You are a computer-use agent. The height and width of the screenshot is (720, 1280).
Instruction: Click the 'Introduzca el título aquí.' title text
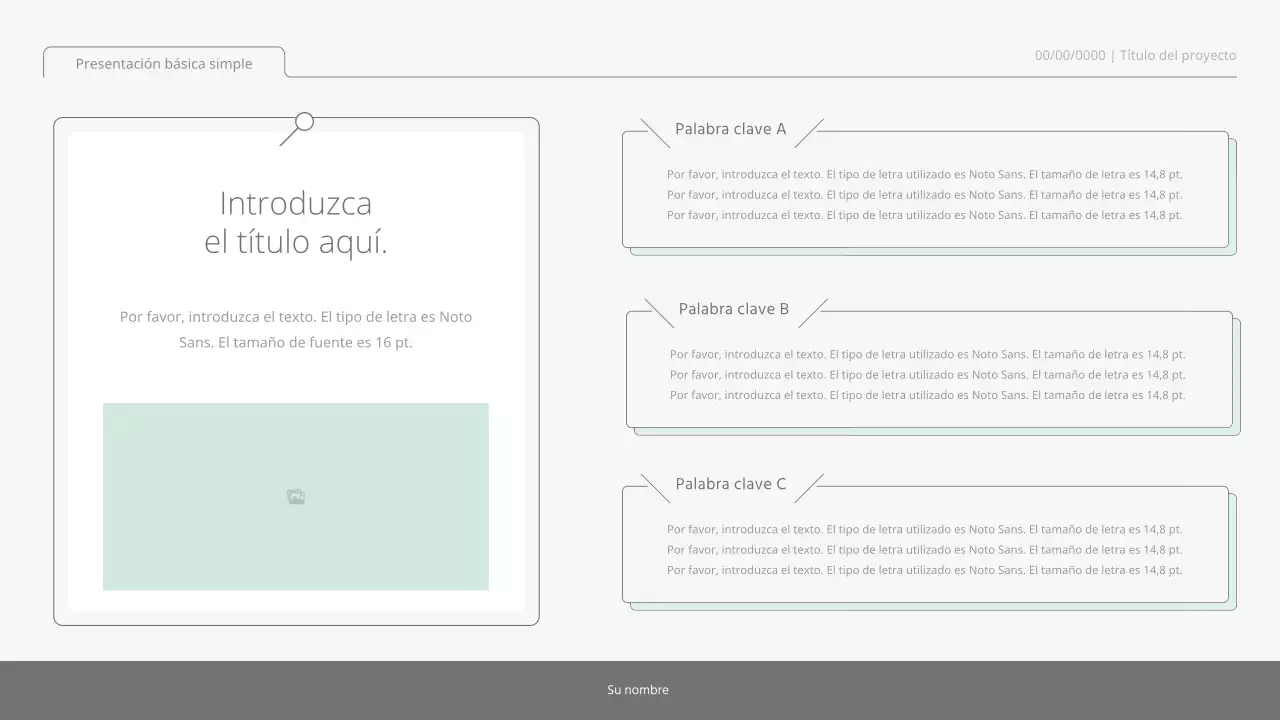click(x=296, y=223)
